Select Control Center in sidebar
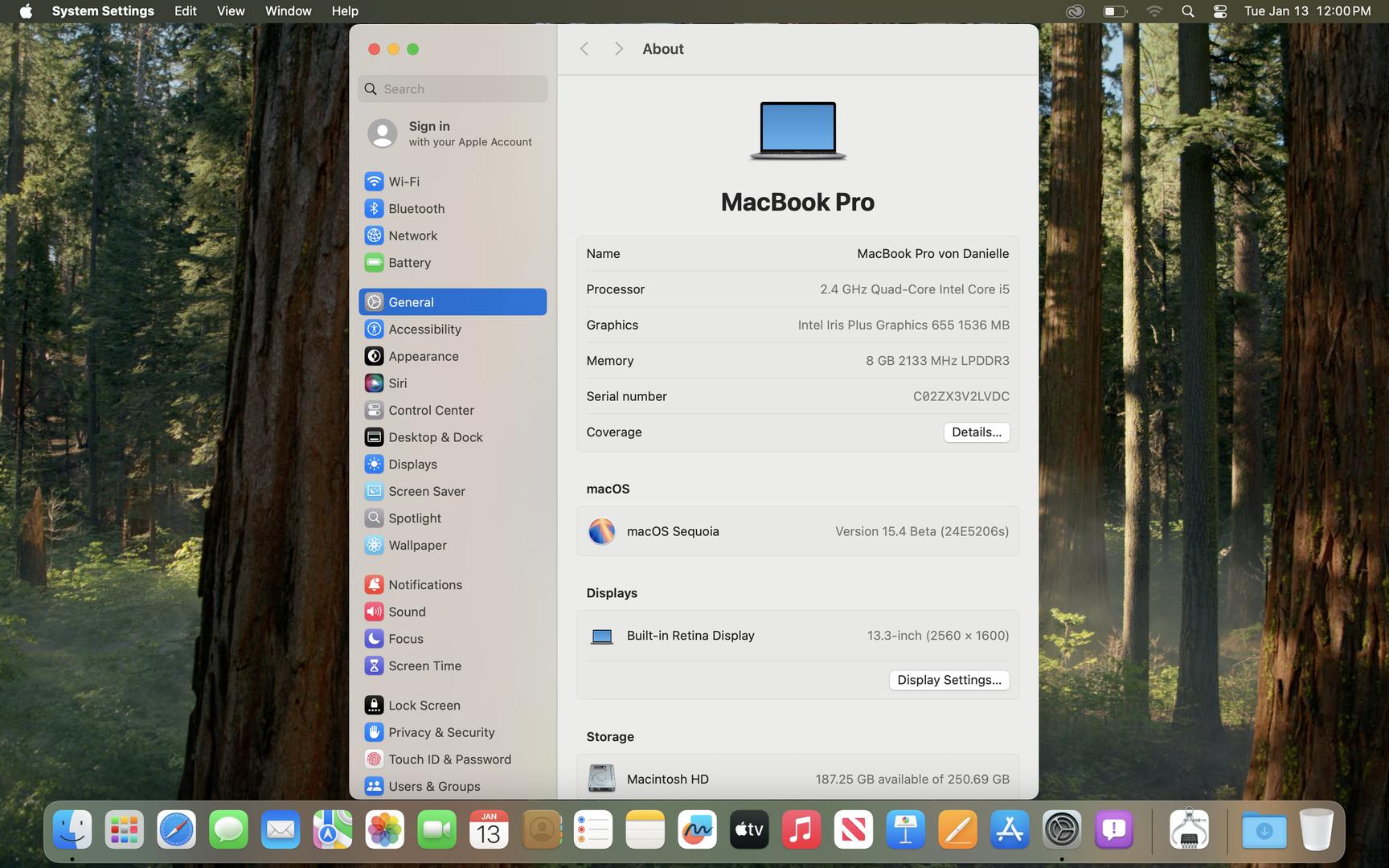Screen dimensions: 1389x868 pyautogui.click(x=431, y=411)
